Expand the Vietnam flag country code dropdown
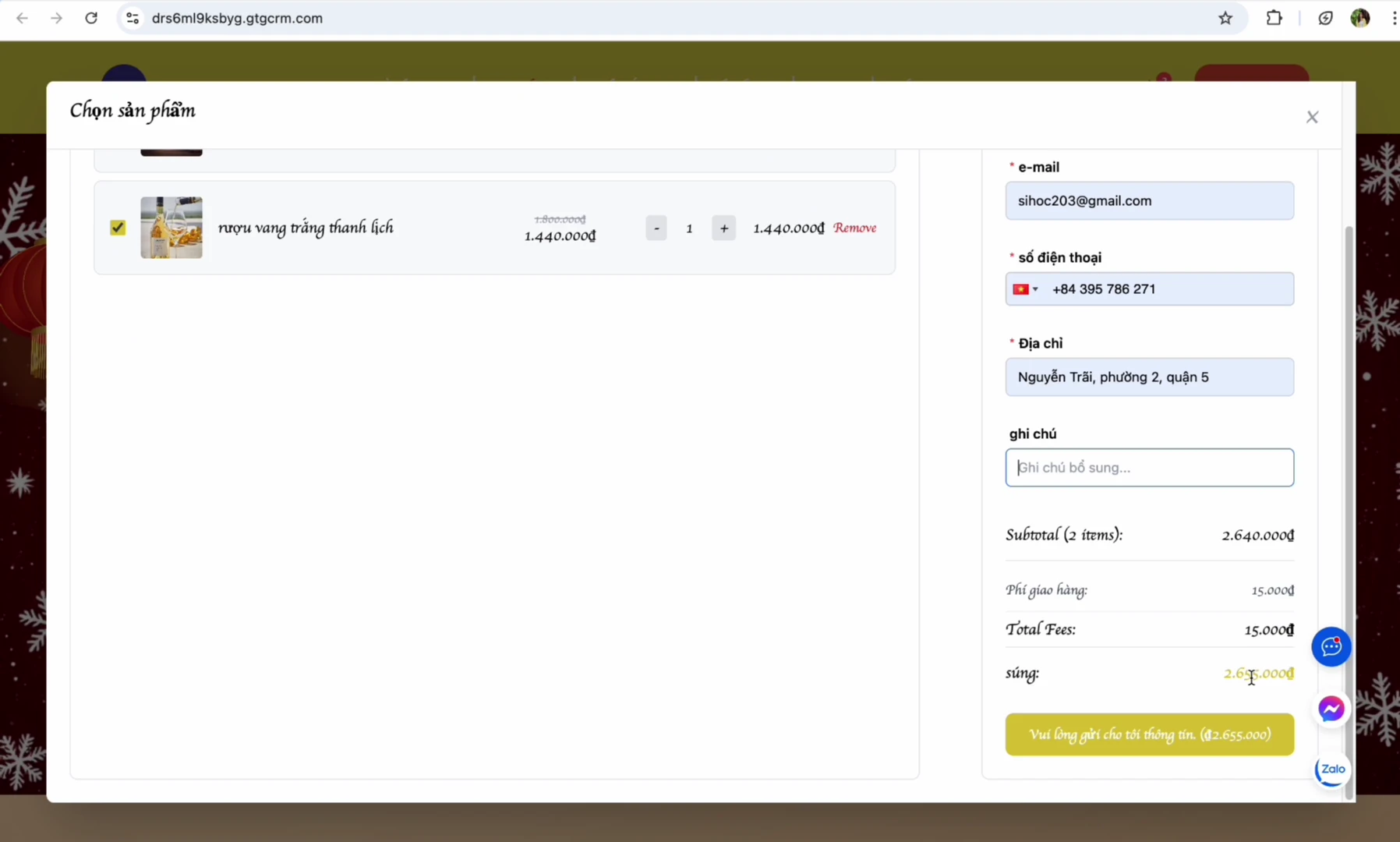Viewport: 1400px width, 842px height. (x=1025, y=289)
